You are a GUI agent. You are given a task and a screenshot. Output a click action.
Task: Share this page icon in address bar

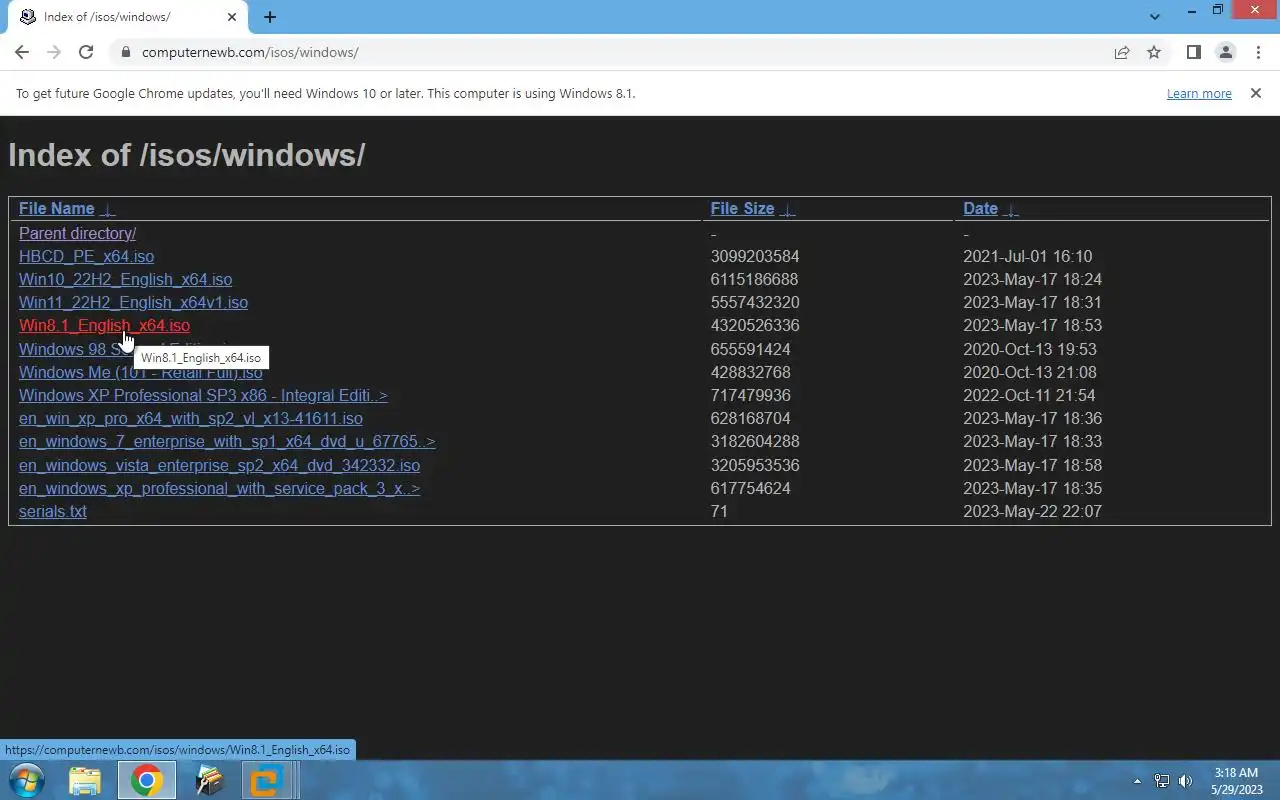1122,52
